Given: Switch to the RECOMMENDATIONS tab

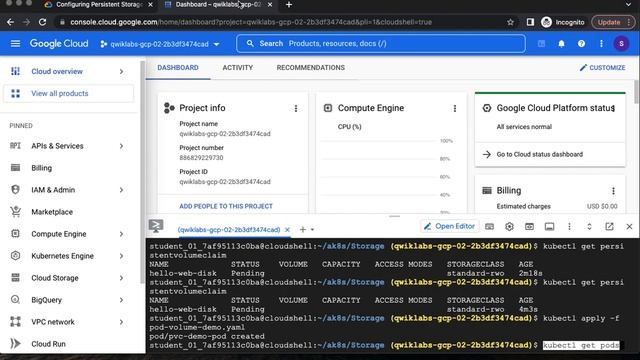Looking at the screenshot, I should coord(311,68).
